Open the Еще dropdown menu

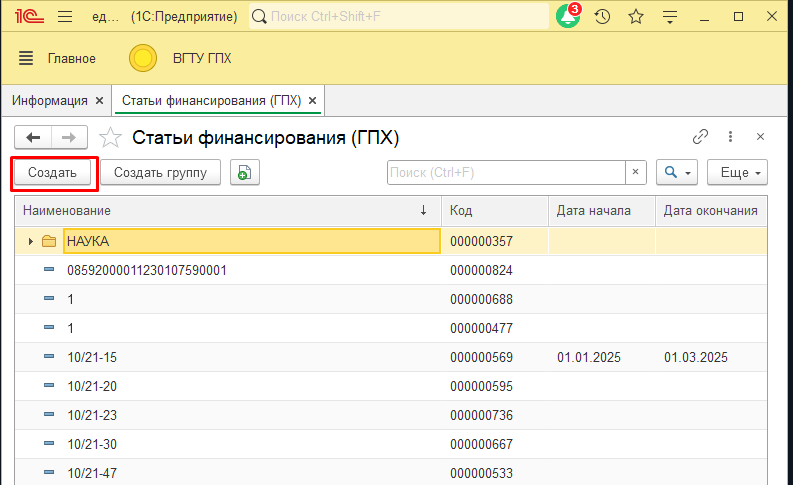pos(736,173)
